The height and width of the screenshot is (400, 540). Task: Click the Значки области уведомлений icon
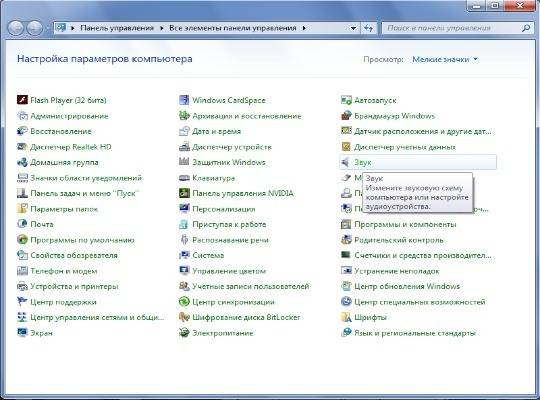tap(22, 178)
